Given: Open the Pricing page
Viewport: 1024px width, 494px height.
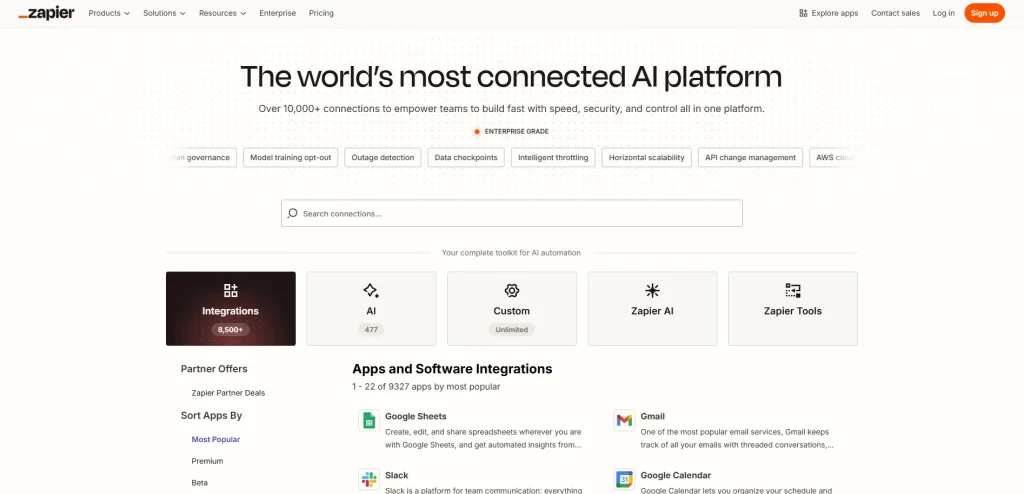Looking at the screenshot, I should 321,13.
